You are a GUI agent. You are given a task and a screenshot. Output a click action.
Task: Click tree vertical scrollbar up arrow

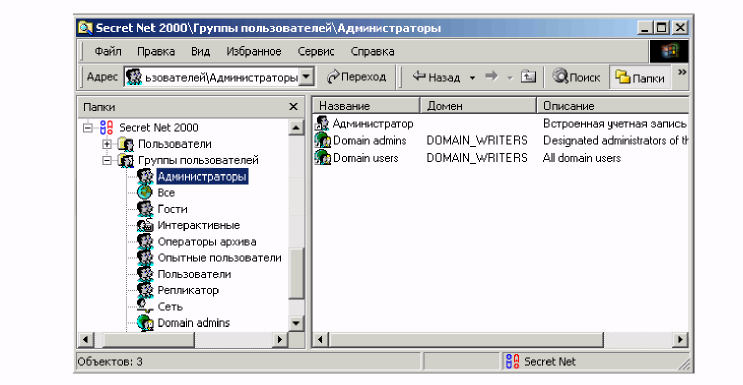tap(296, 127)
